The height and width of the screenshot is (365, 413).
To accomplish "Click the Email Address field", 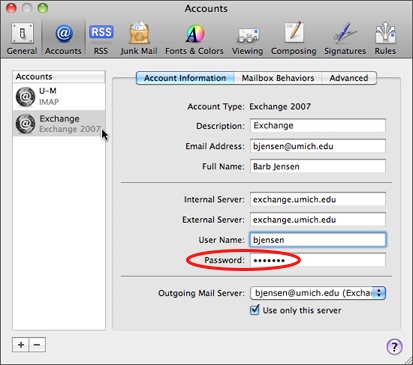I will pos(318,146).
